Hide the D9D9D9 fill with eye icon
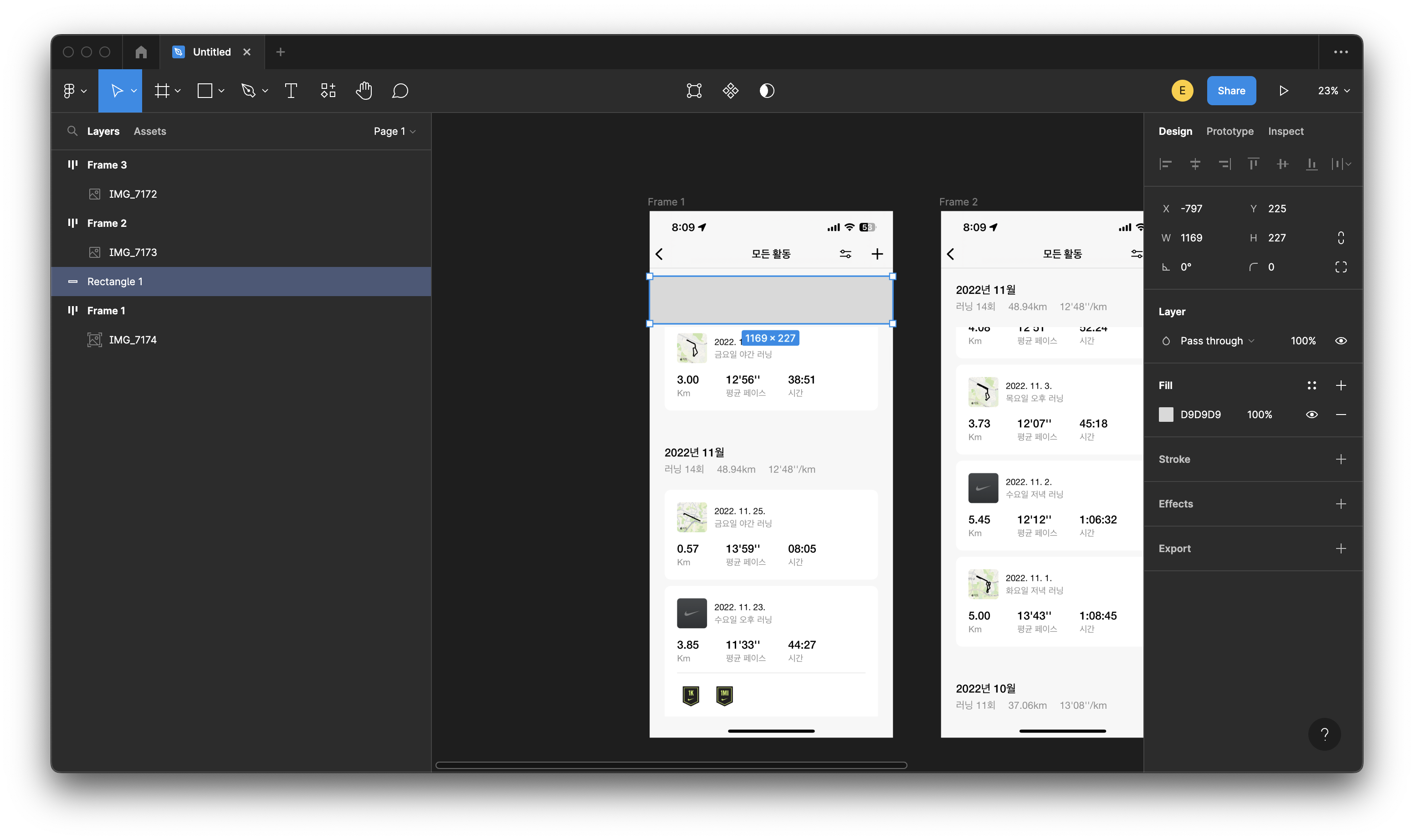 pyautogui.click(x=1312, y=415)
